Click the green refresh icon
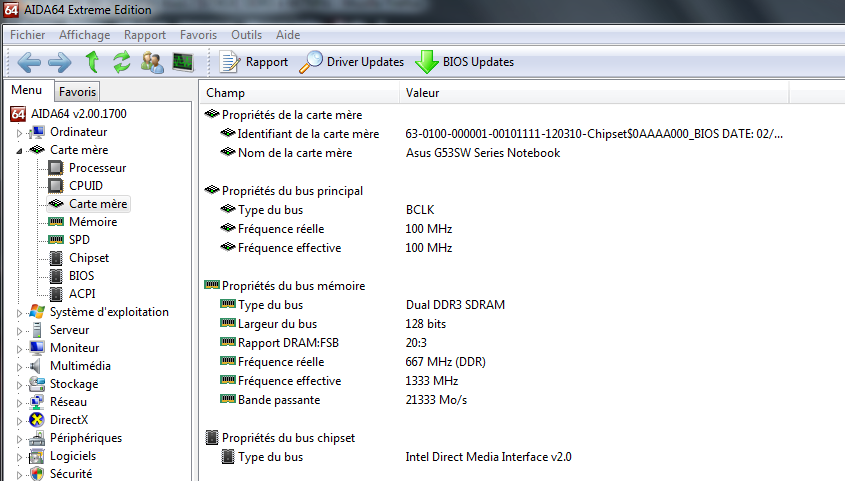 (122, 62)
